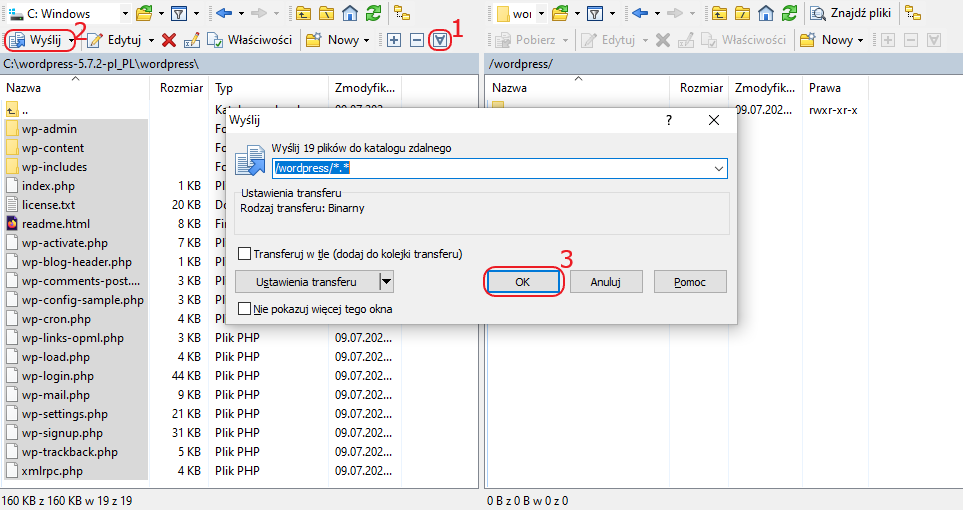This screenshot has height=510, width=963.
Task: Click the rename icon in the local toolbar
Action: tap(192, 40)
